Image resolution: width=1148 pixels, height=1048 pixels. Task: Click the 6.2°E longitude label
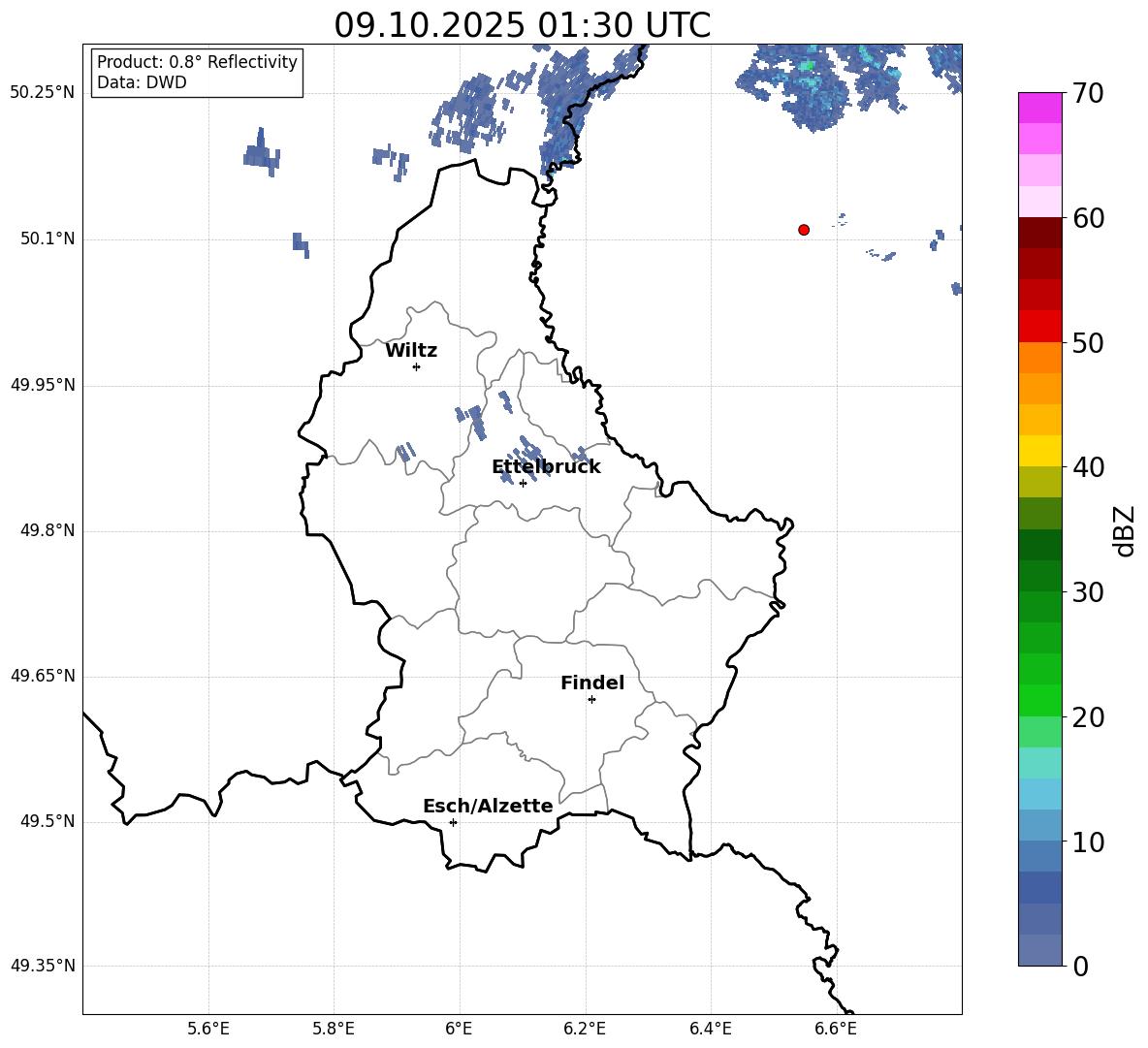point(585,1029)
